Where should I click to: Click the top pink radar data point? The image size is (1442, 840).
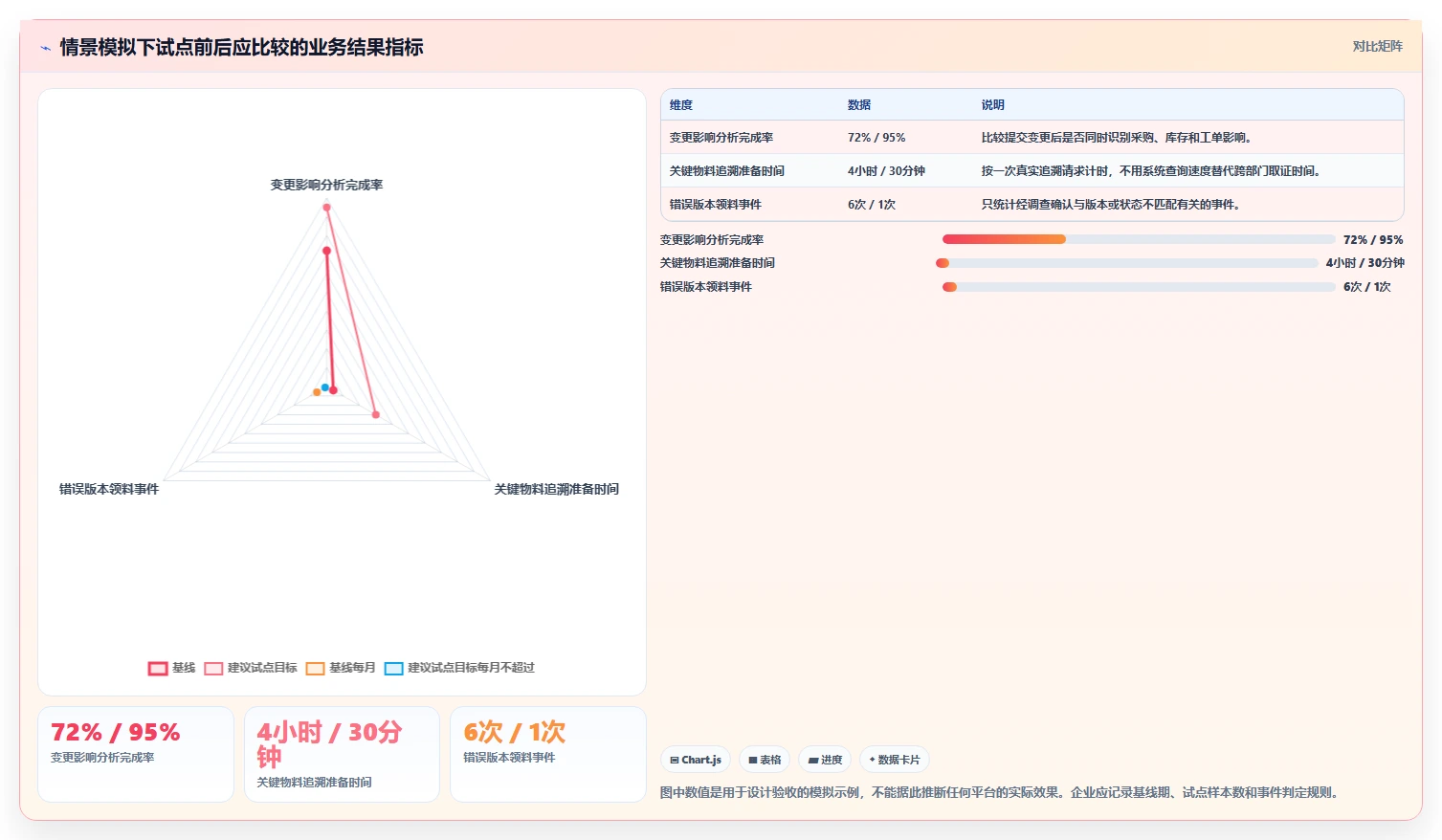(326, 208)
